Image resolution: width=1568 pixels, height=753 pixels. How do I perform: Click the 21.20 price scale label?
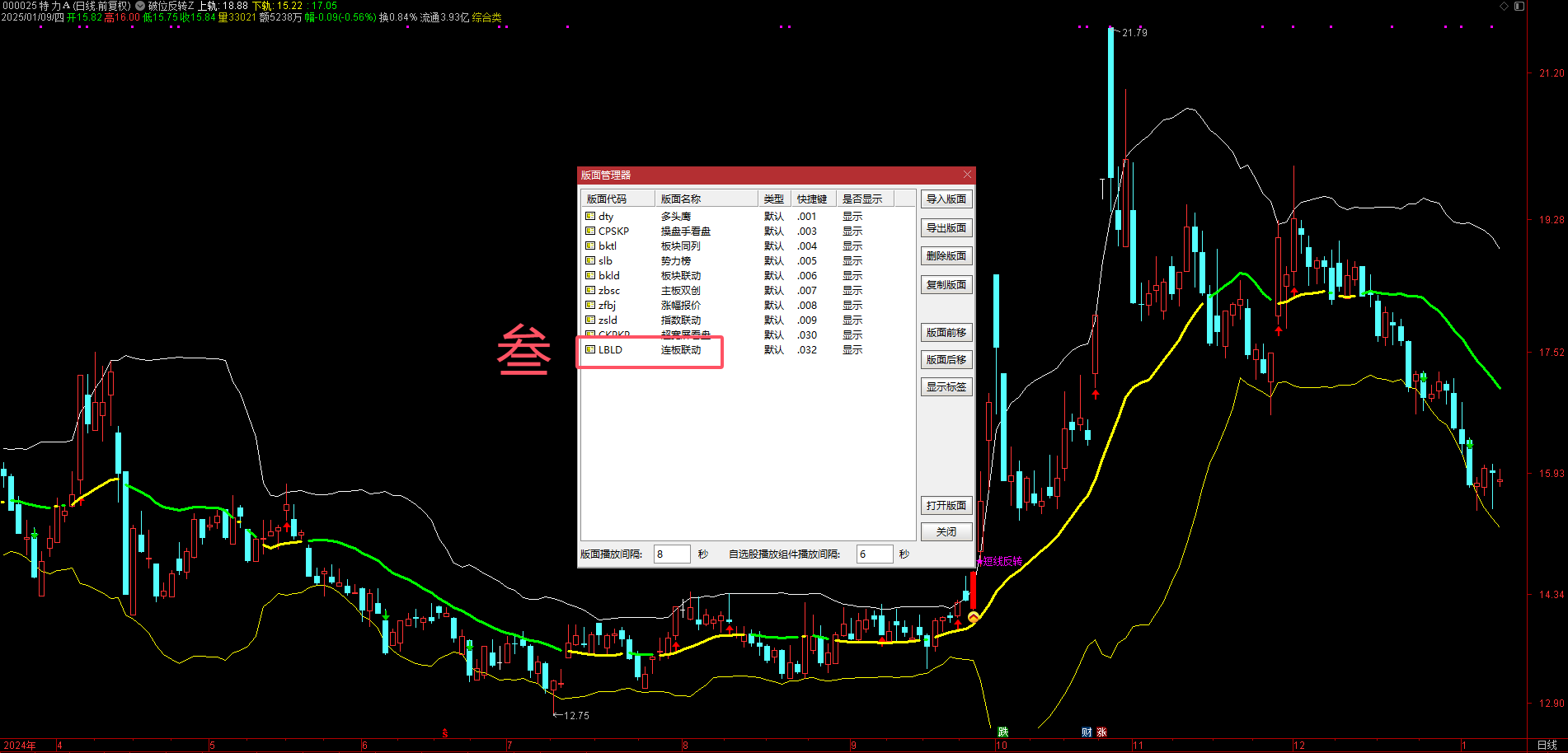[x=1552, y=73]
